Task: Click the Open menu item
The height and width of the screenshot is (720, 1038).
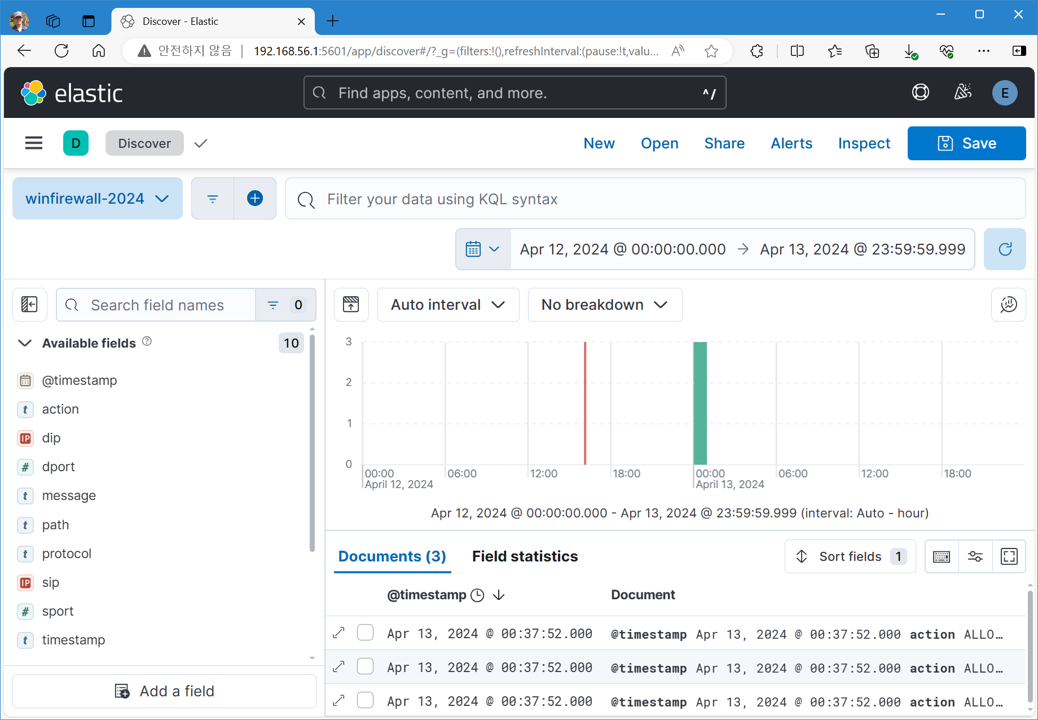Action: point(659,143)
